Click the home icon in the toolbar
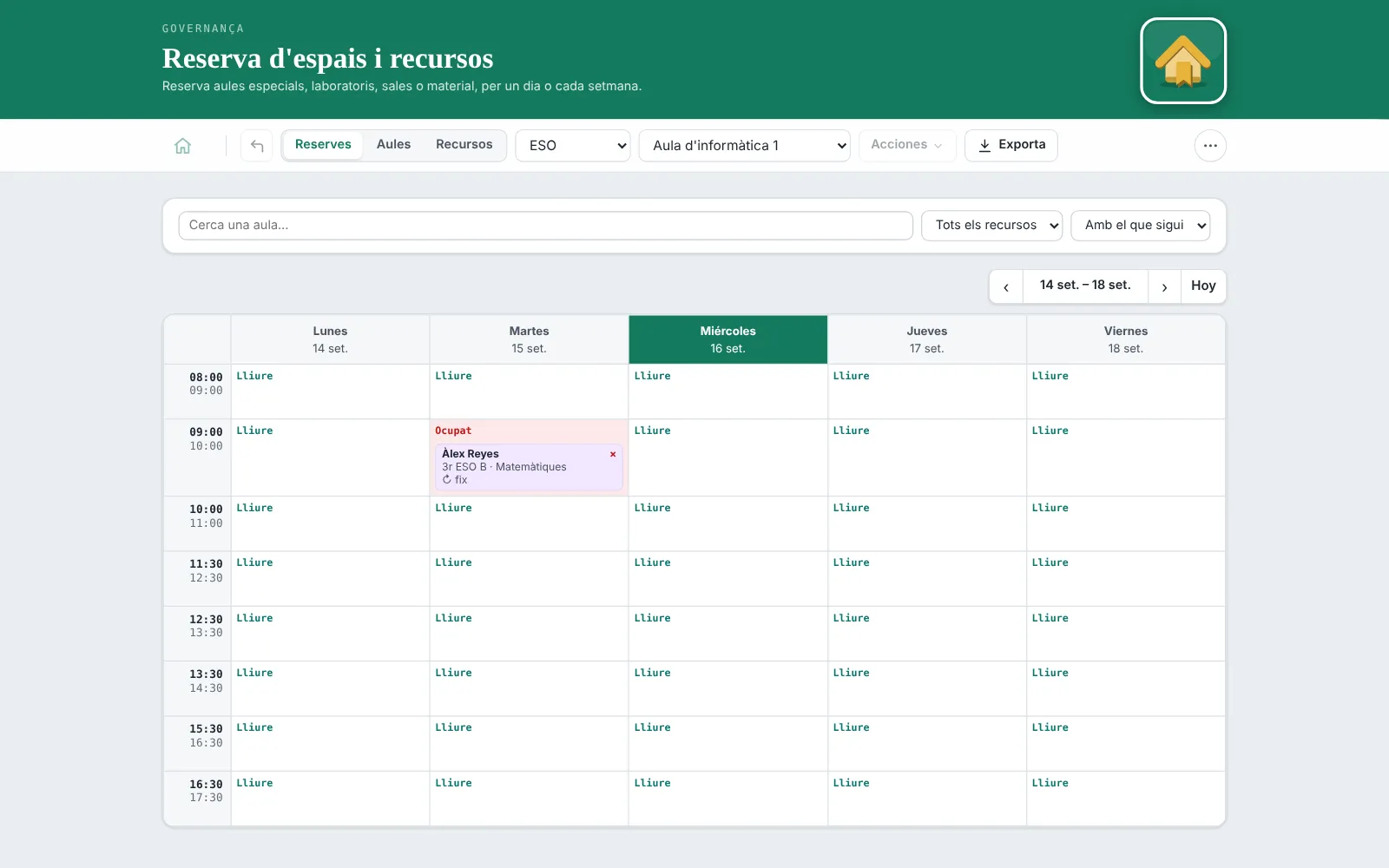Screen dimensions: 1389x868 coord(182,146)
